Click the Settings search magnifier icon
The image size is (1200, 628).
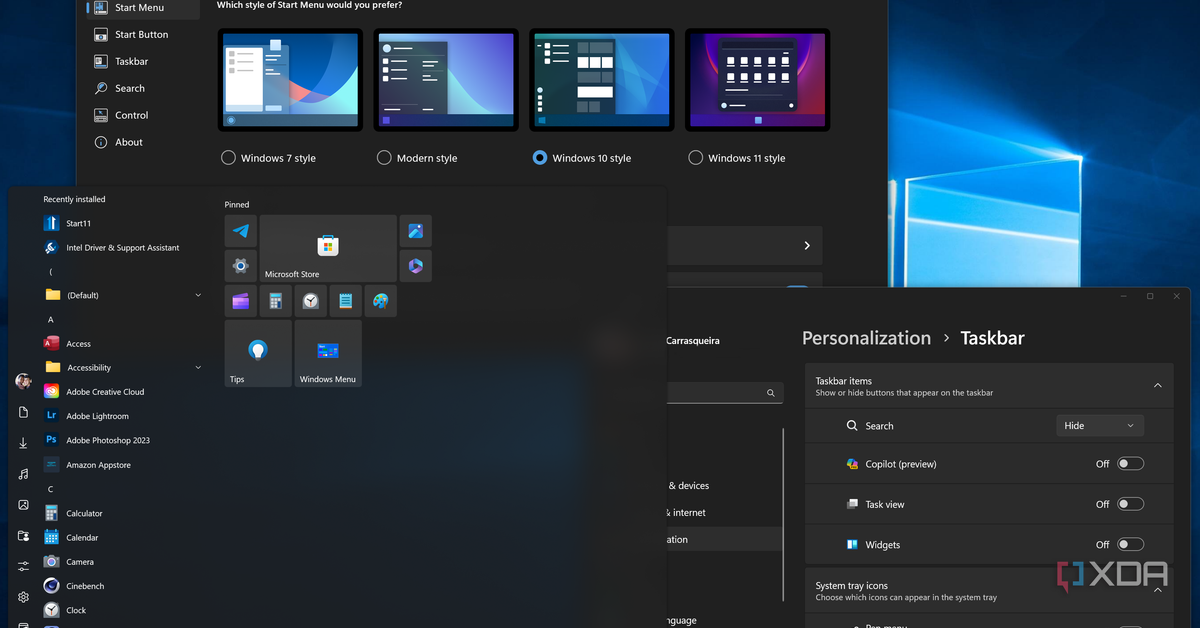[771, 394]
